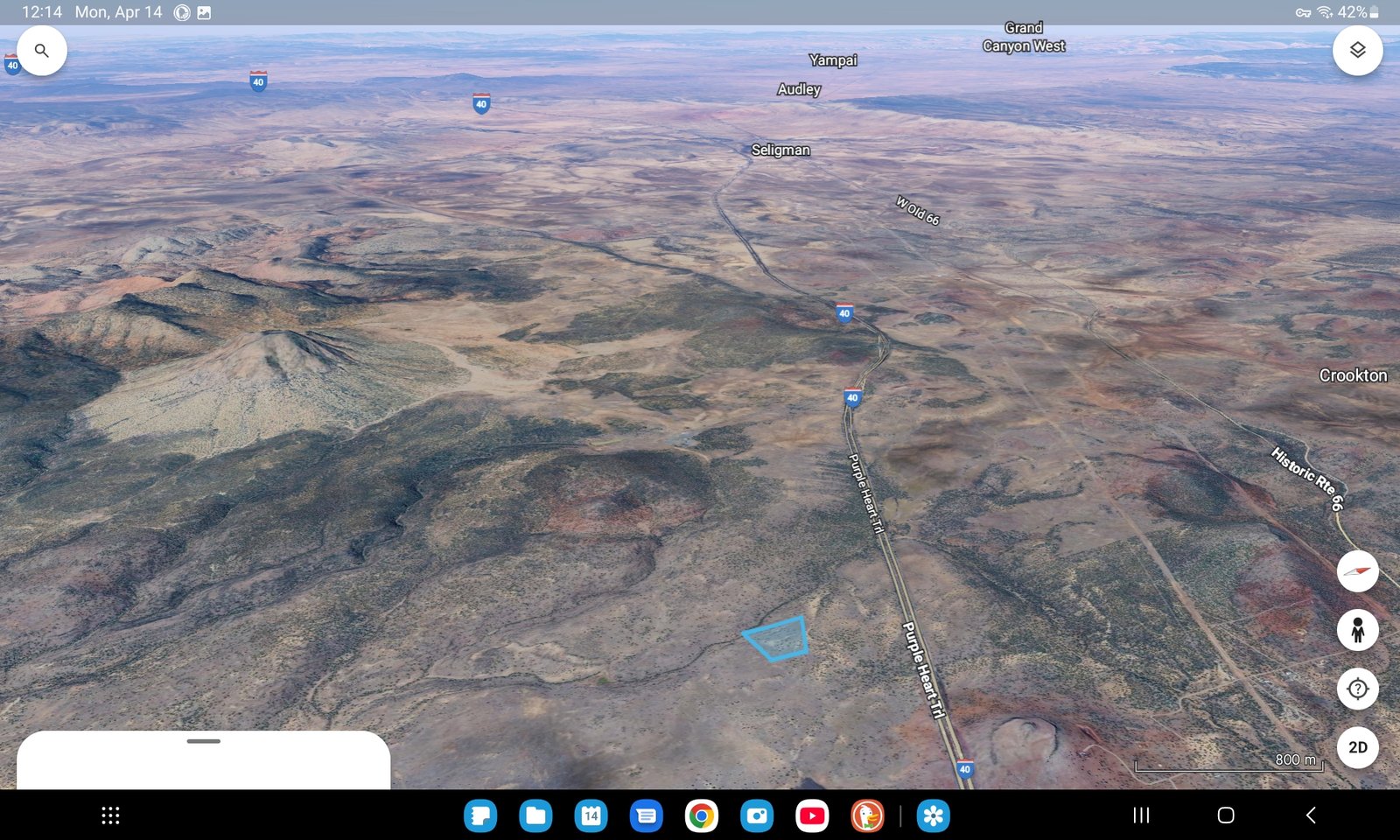Launch DuckDuckGo browser from taskbar

click(x=867, y=815)
